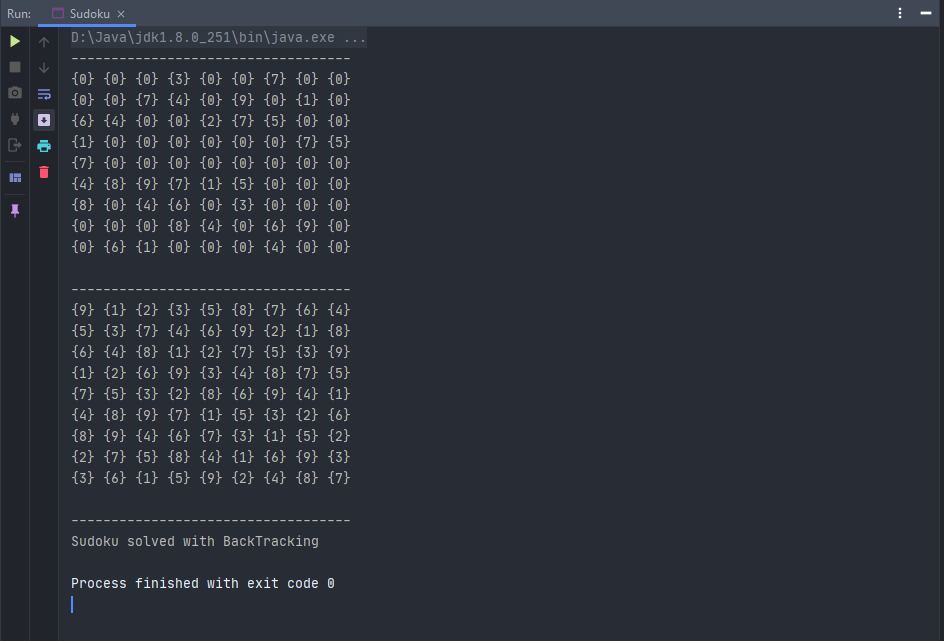Open the three-dot options menu
Viewport: 944px width, 641px height.
point(898,13)
